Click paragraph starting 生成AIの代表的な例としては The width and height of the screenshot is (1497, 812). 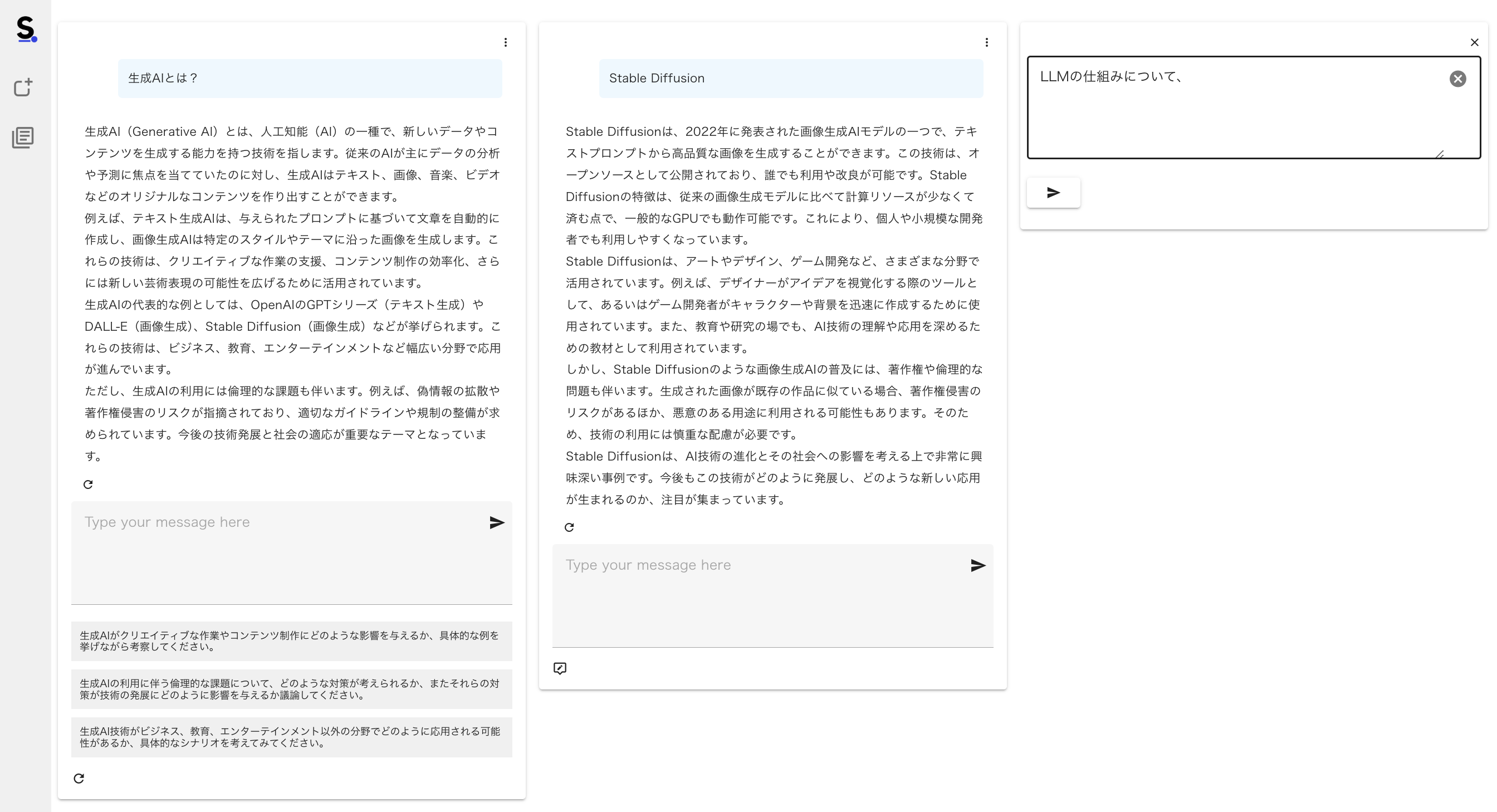(292, 337)
